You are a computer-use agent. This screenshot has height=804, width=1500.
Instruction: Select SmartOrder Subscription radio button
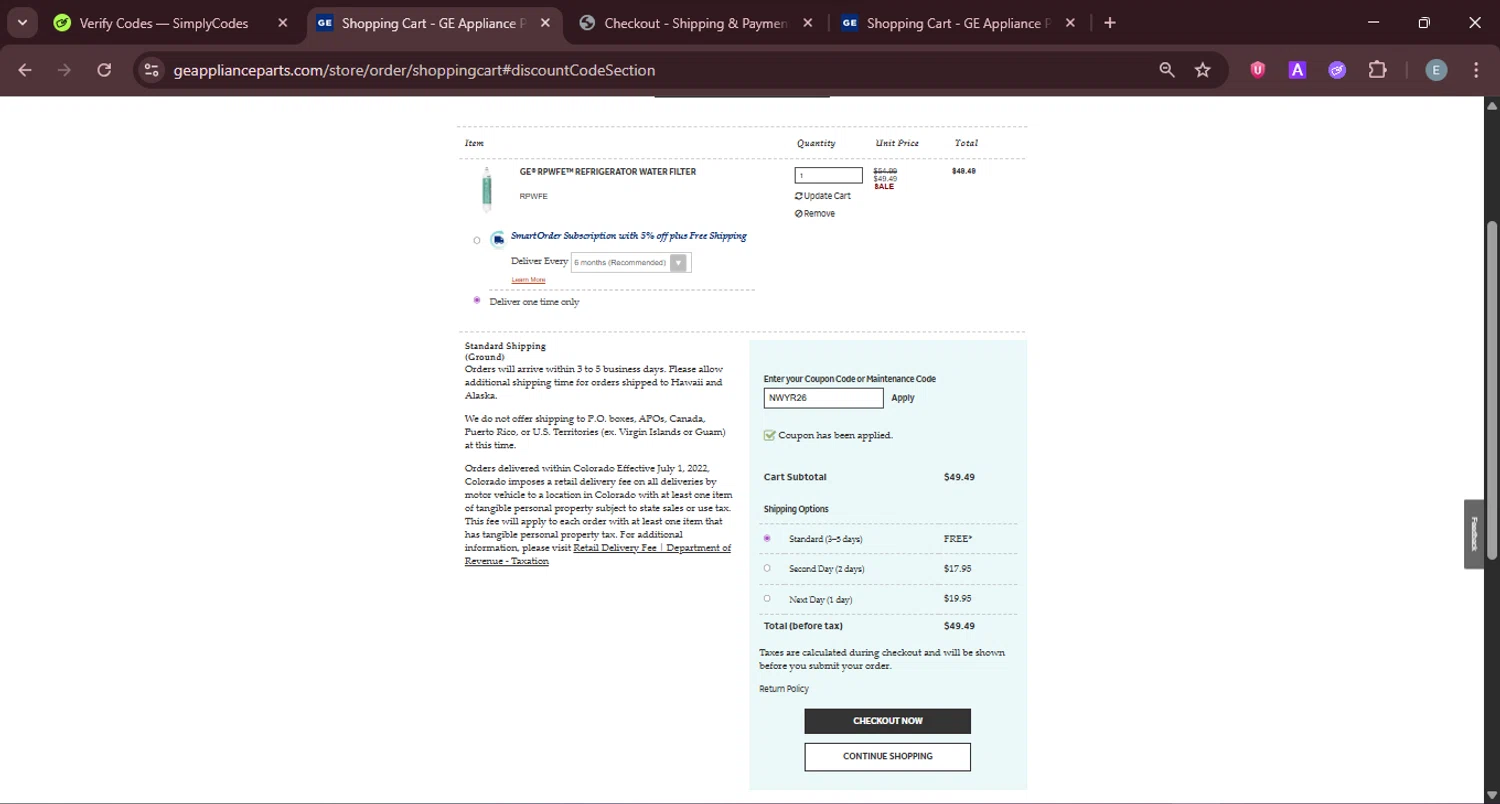click(x=477, y=240)
